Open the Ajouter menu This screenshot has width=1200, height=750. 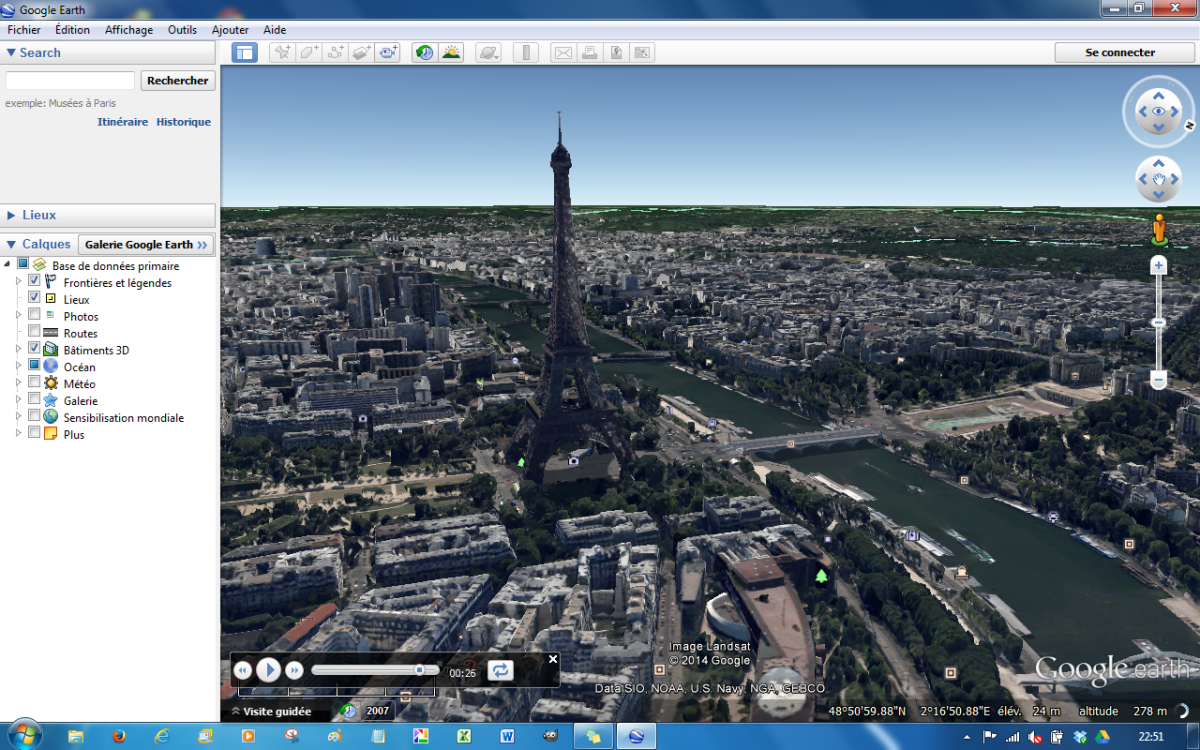[230, 30]
